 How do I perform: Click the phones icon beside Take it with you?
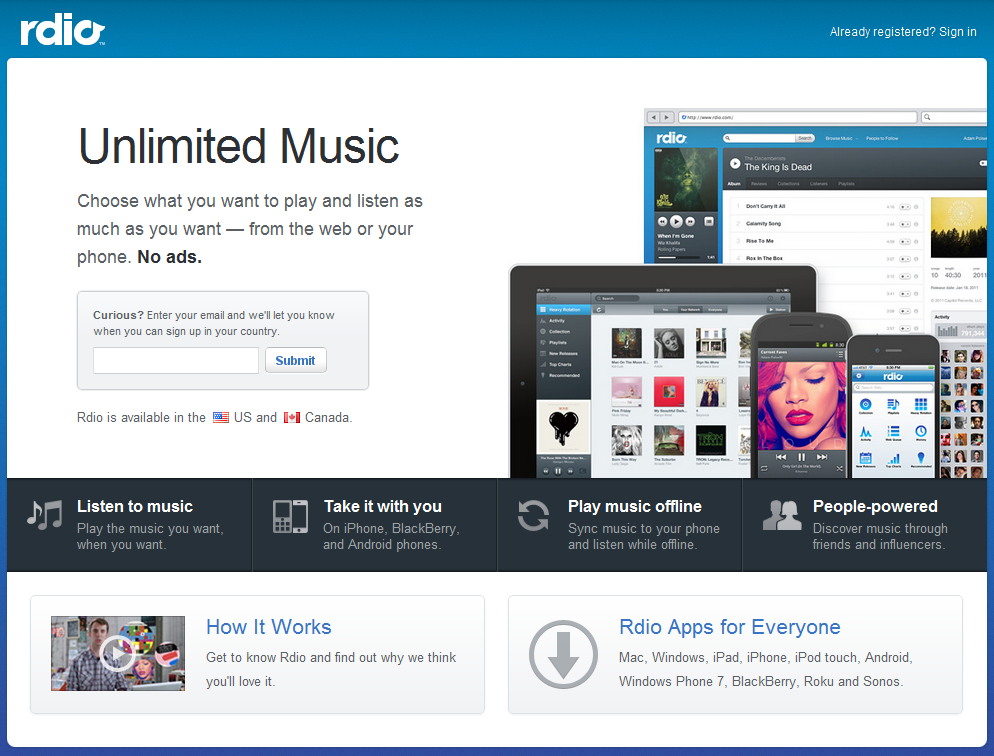click(290, 516)
